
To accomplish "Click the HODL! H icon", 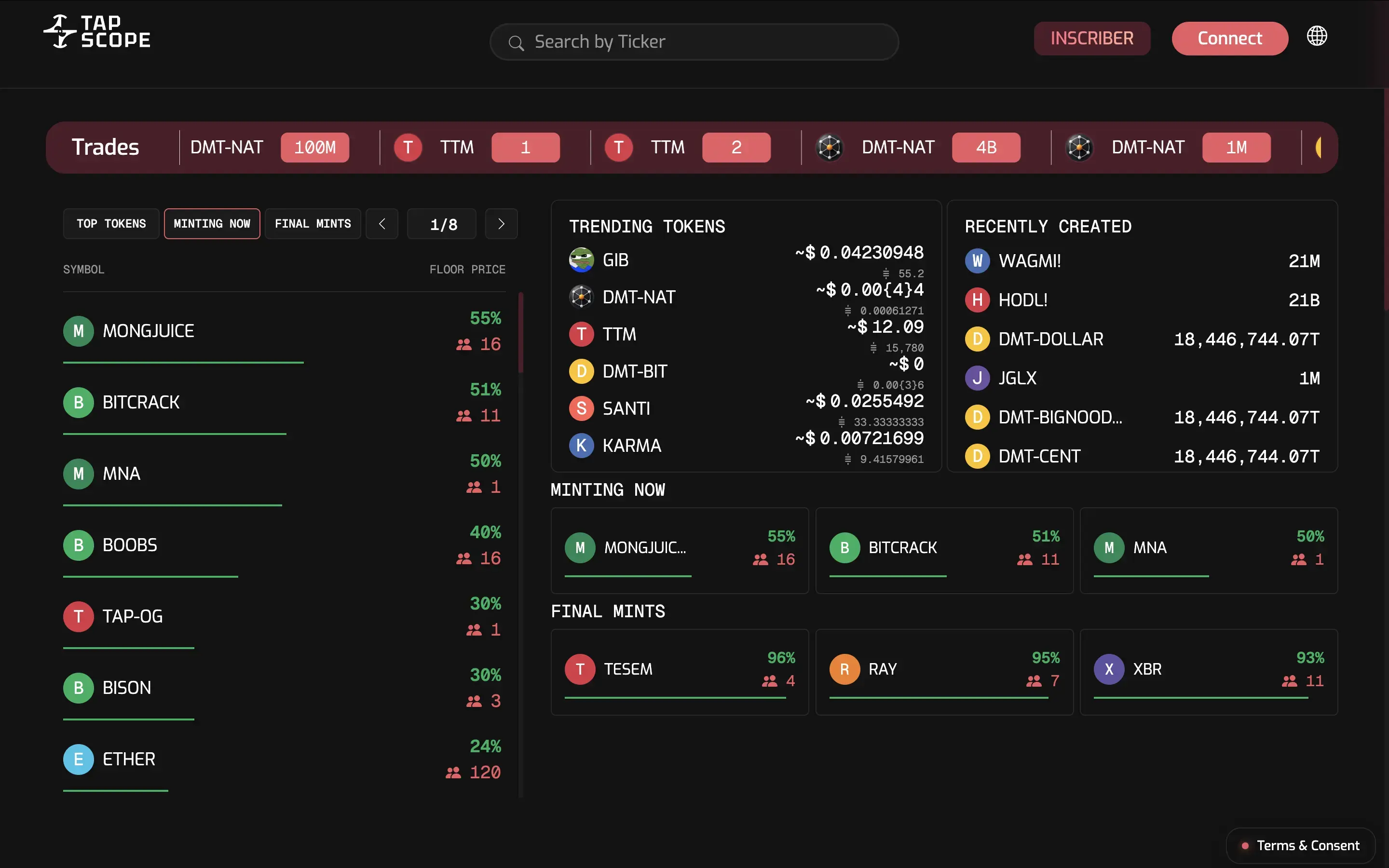I will point(977,299).
